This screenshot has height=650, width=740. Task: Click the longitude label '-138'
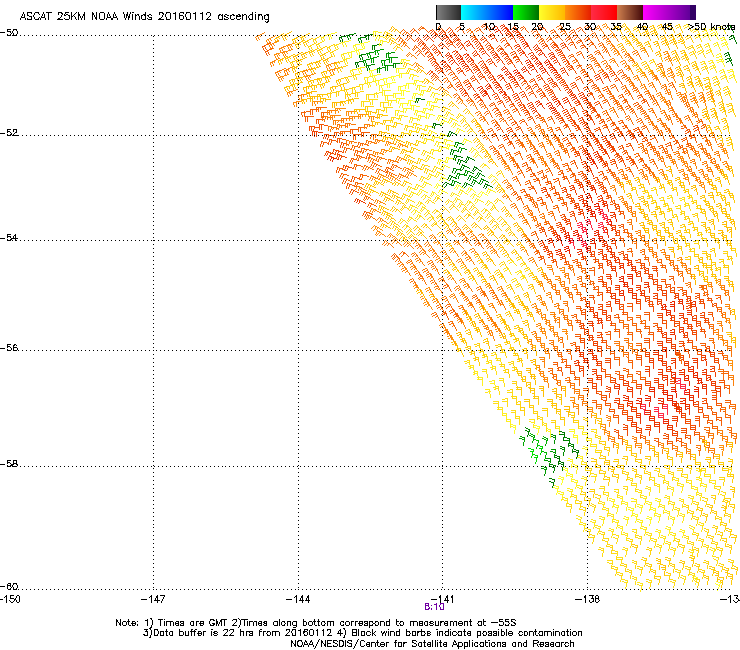pyautogui.click(x=588, y=599)
